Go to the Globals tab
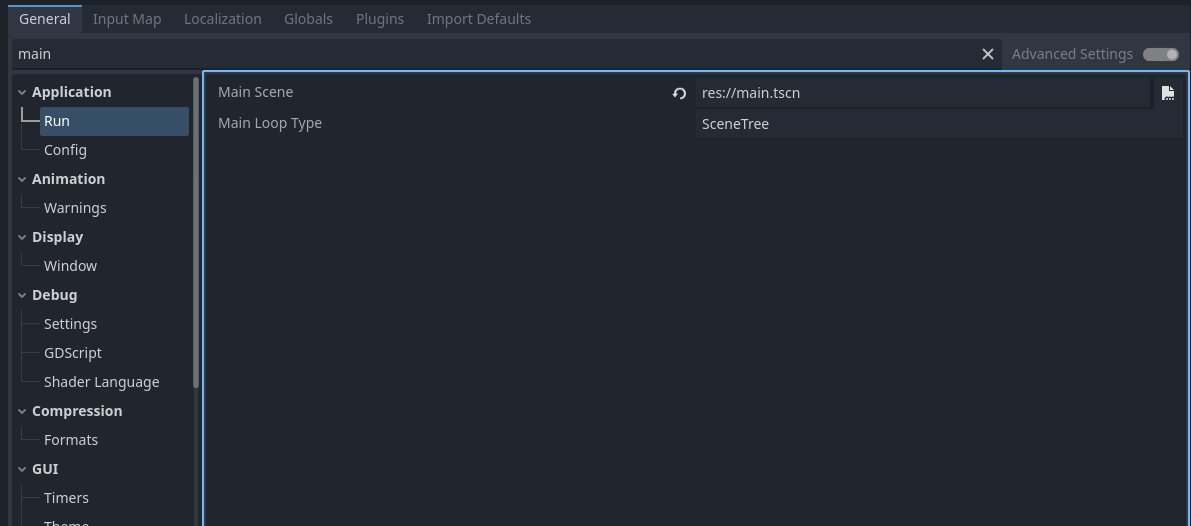 (308, 19)
